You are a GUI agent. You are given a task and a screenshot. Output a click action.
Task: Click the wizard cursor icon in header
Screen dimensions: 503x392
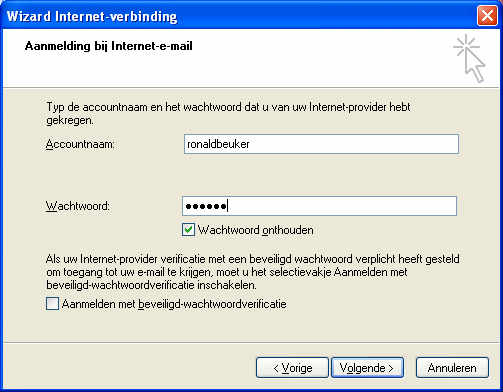click(469, 59)
